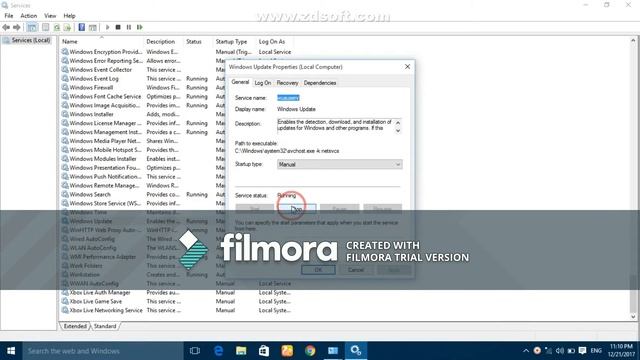
Task: Click description box scroll-down arrow
Action: tap(398, 131)
